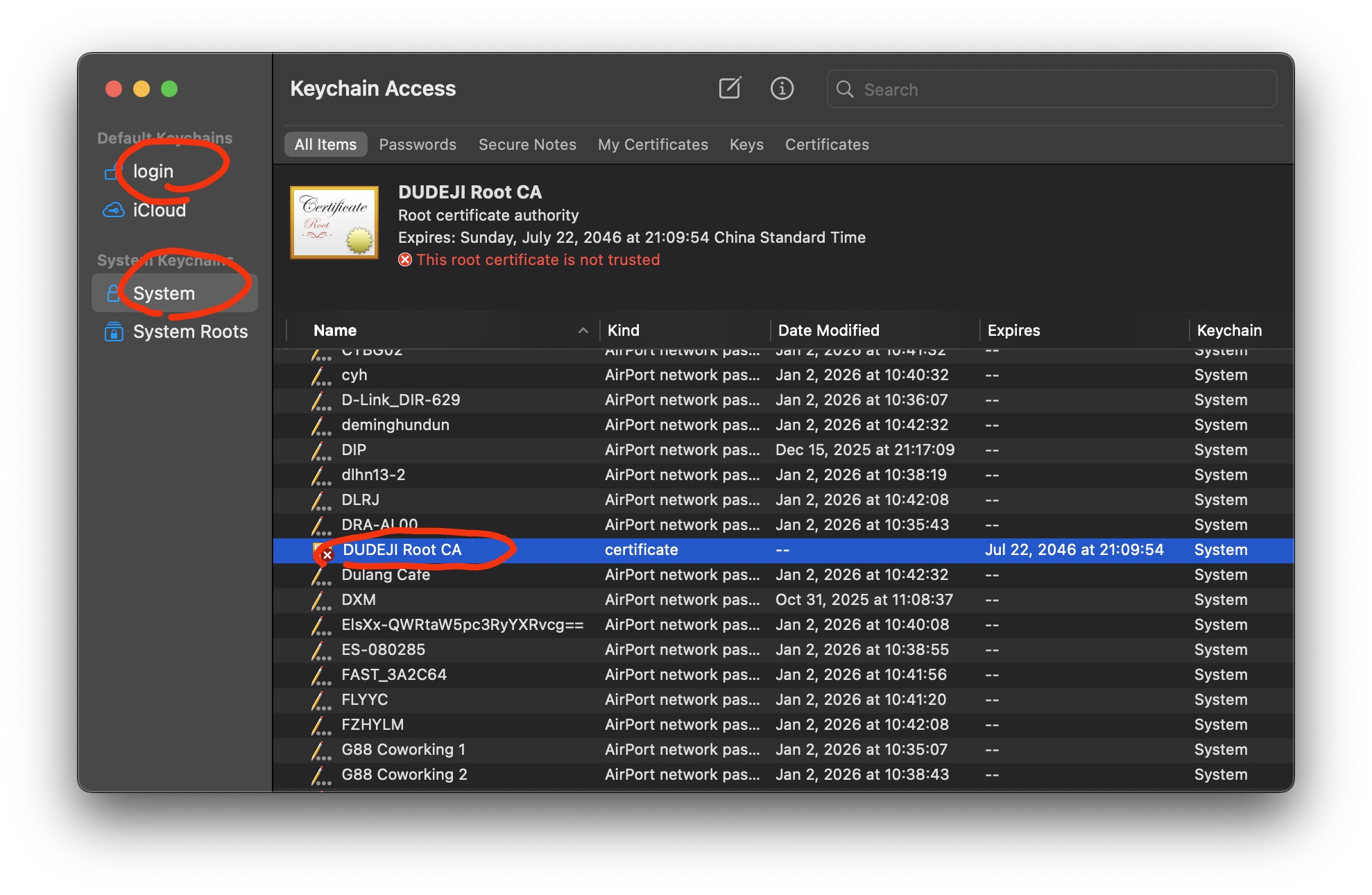1372x895 pixels.
Task: Click the password icon for dlhn13-2
Action: (x=320, y=475)
